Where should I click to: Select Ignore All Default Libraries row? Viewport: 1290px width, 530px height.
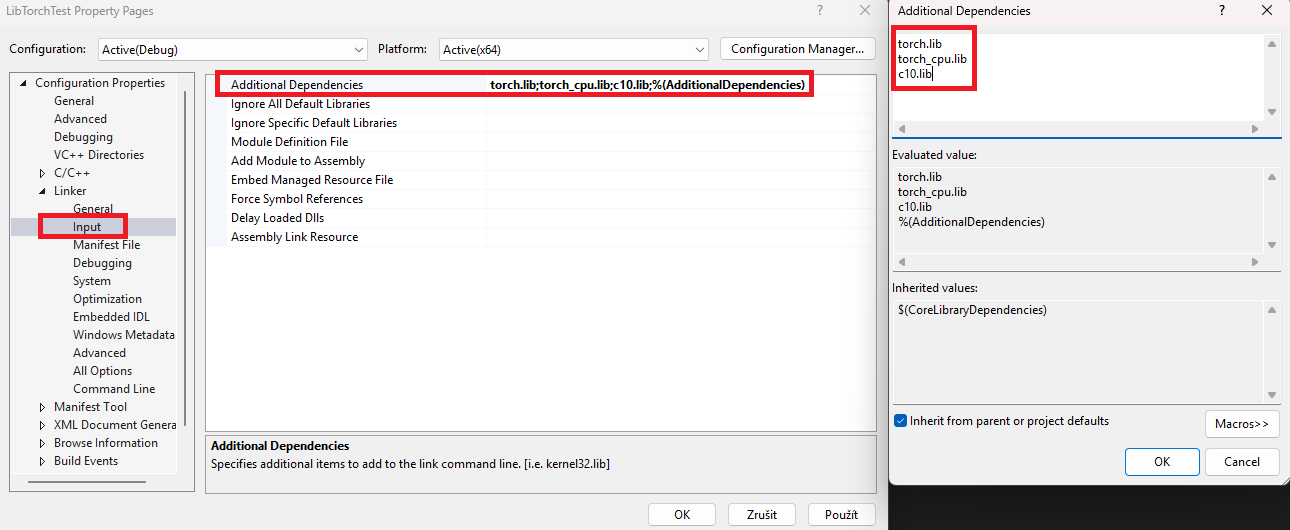coord(541,104)
